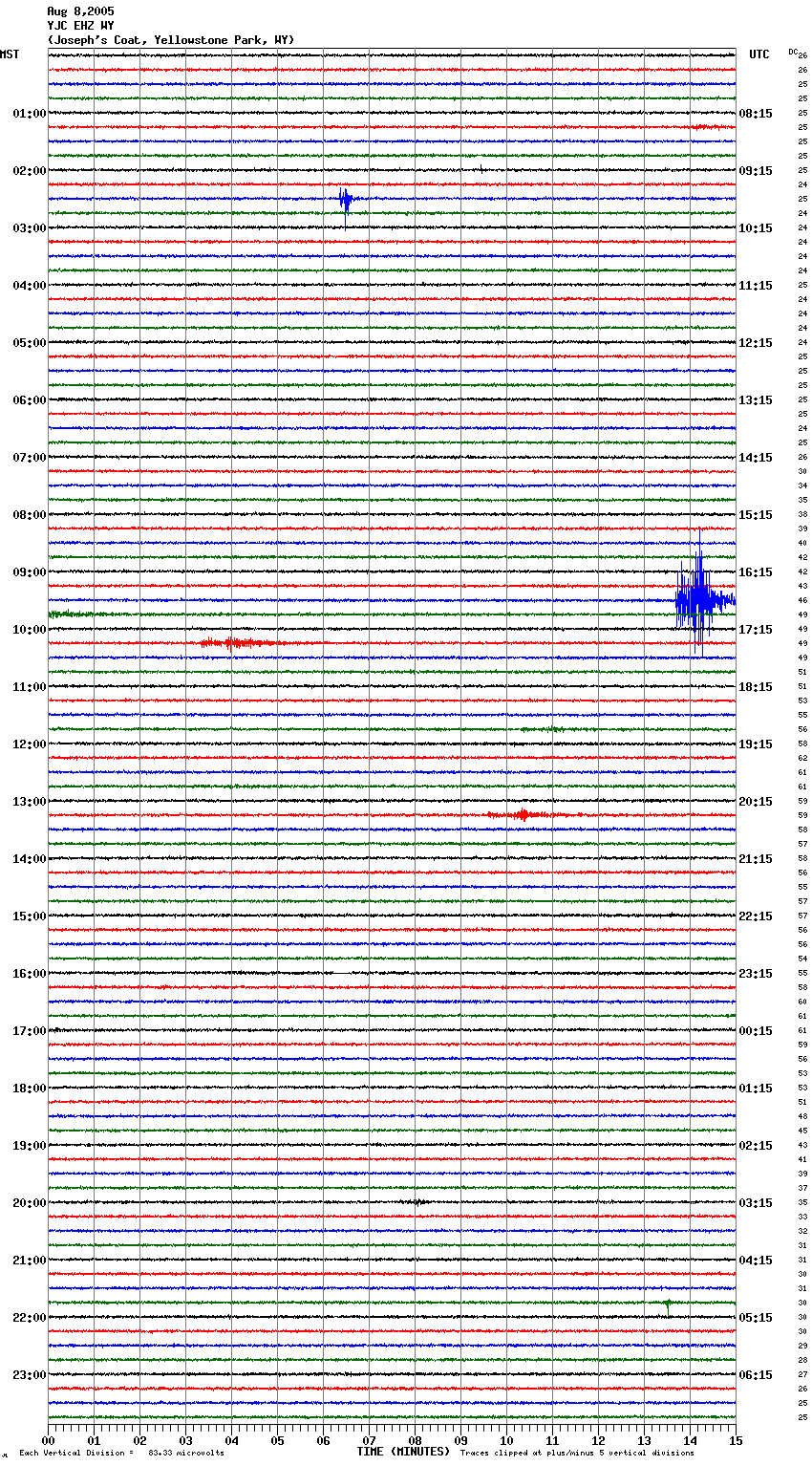812x1466 pixels.
Task: Select the 04:00 MST time label
Action: click(30, 286)
